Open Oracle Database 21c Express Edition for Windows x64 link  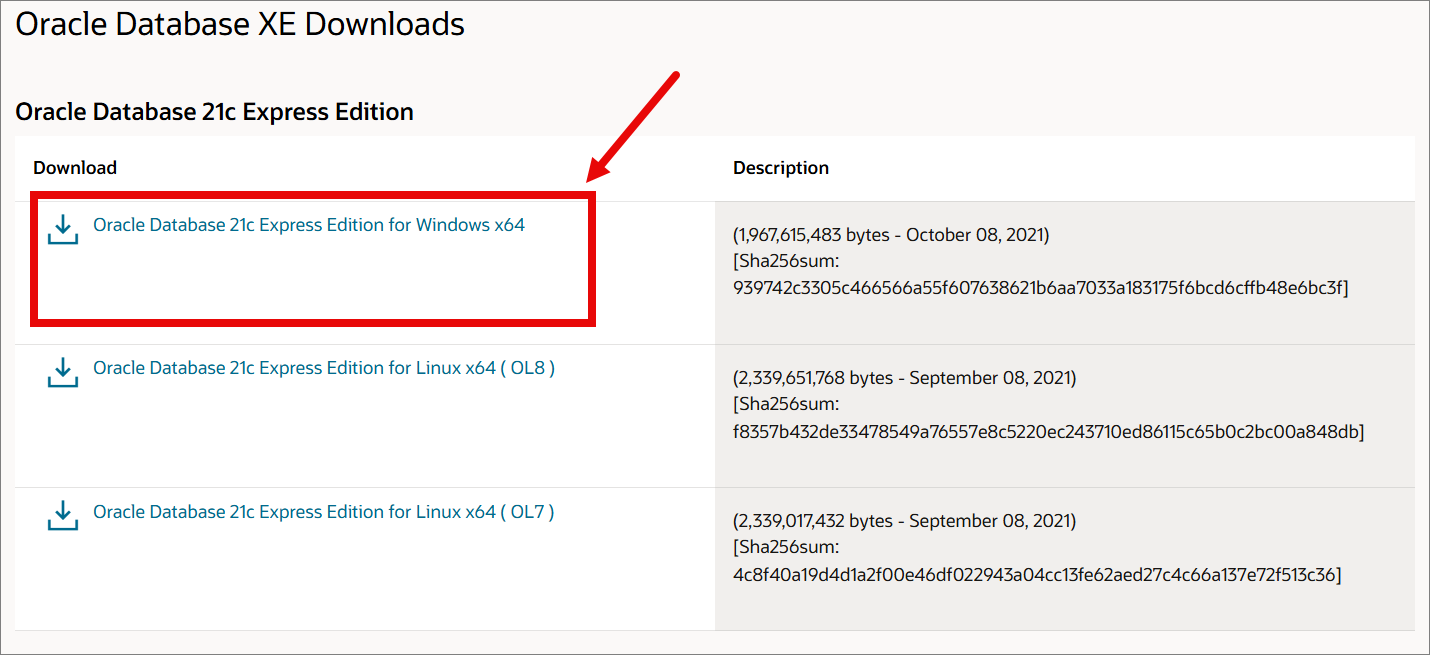coord(309,225)
